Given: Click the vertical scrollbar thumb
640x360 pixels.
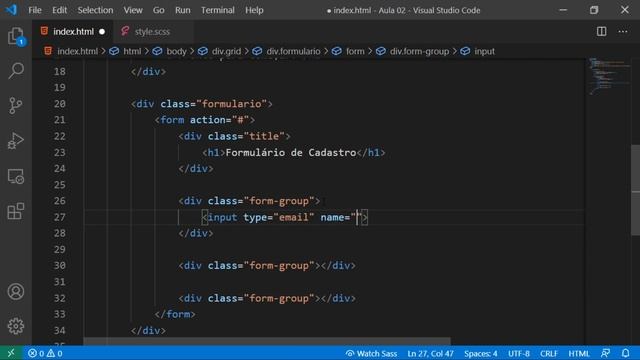Looking at the screenshot, I should 636,190.
